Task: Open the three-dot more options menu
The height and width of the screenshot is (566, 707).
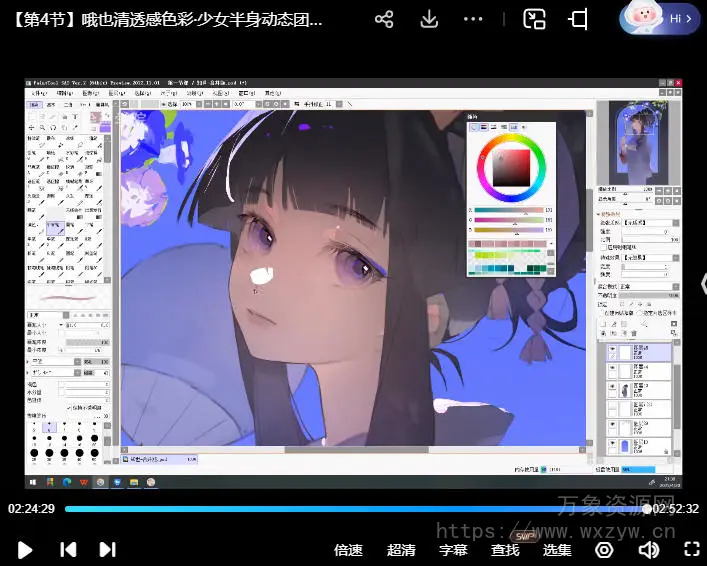Action: click(x=474, y=19)
